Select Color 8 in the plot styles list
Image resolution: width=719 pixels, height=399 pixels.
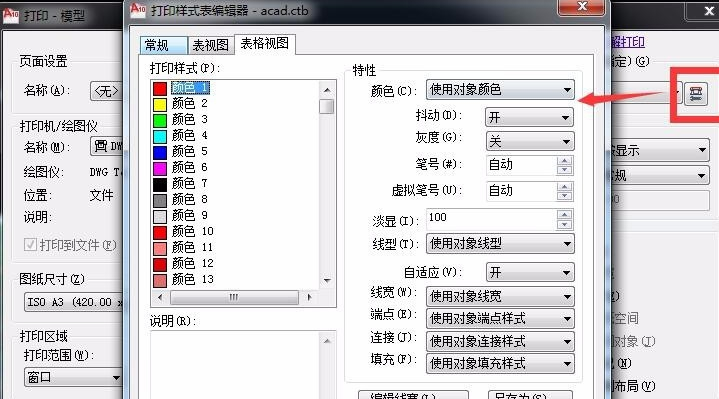coord(189,200)
